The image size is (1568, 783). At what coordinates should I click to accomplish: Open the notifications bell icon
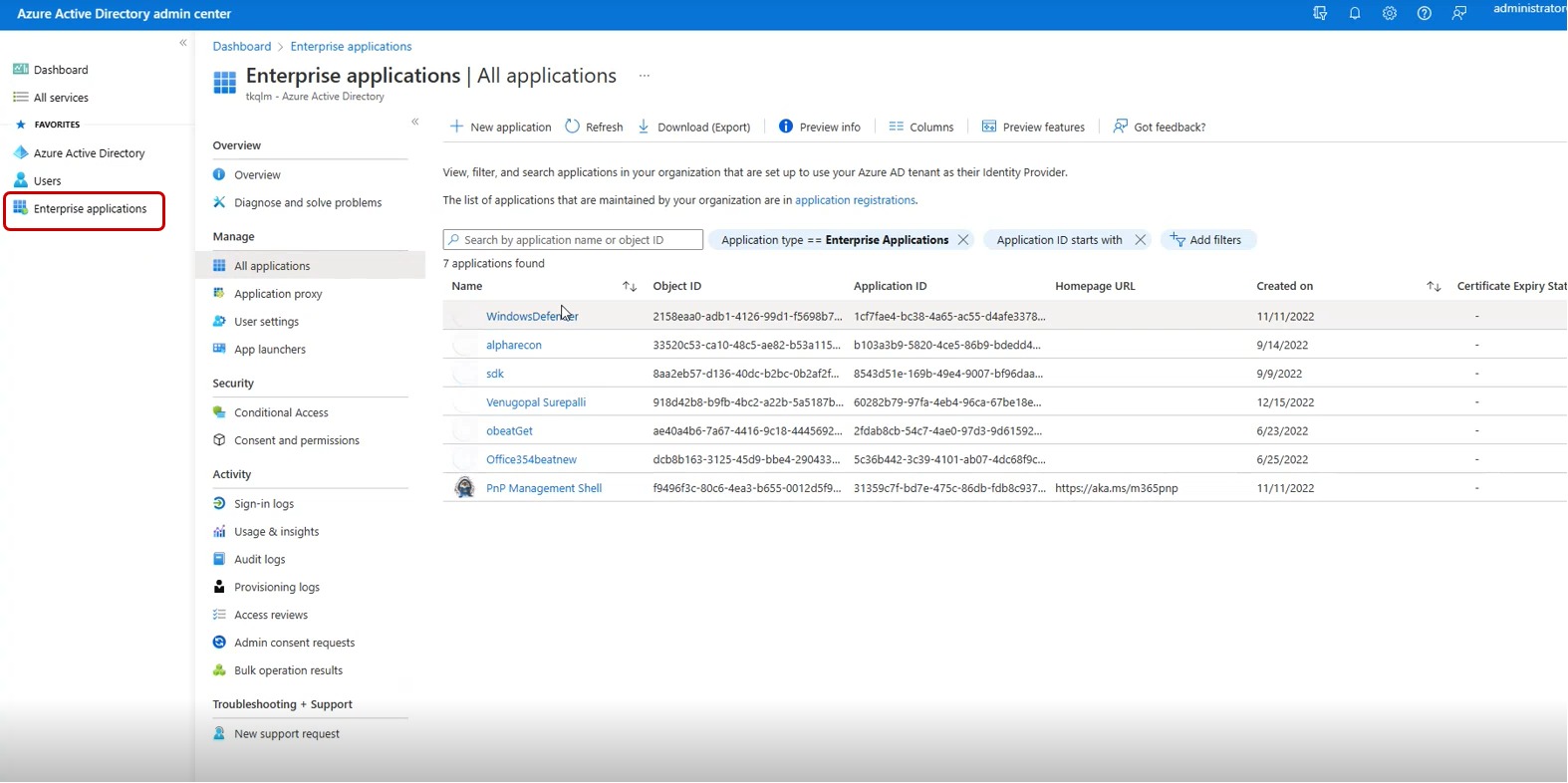pyautogui.click(x=1355, y=14)
